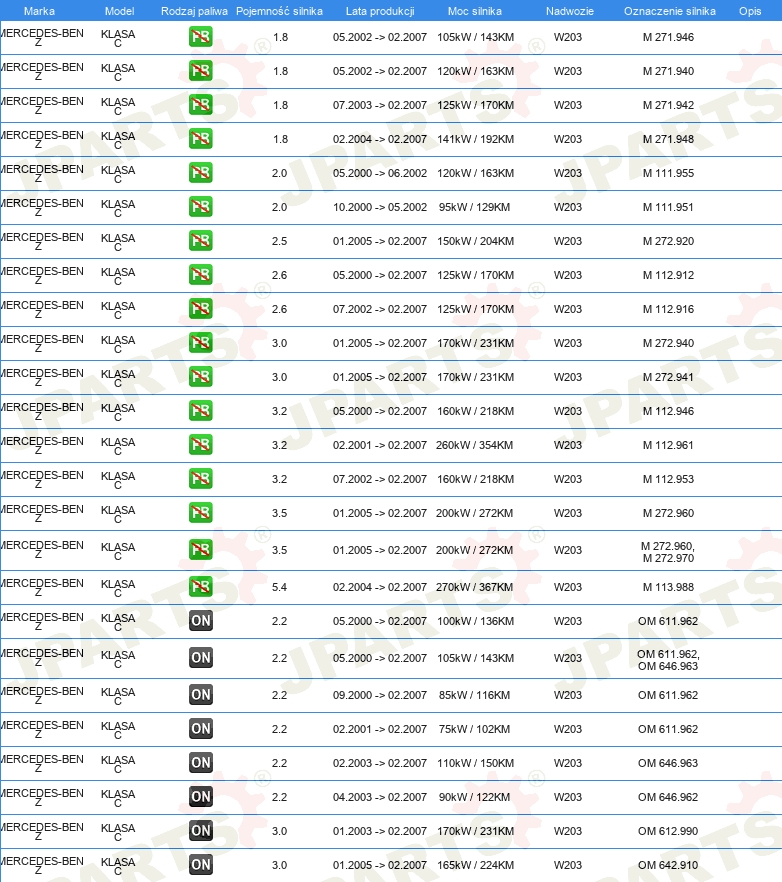Click the Lata produkcji column header

[380, 11]
